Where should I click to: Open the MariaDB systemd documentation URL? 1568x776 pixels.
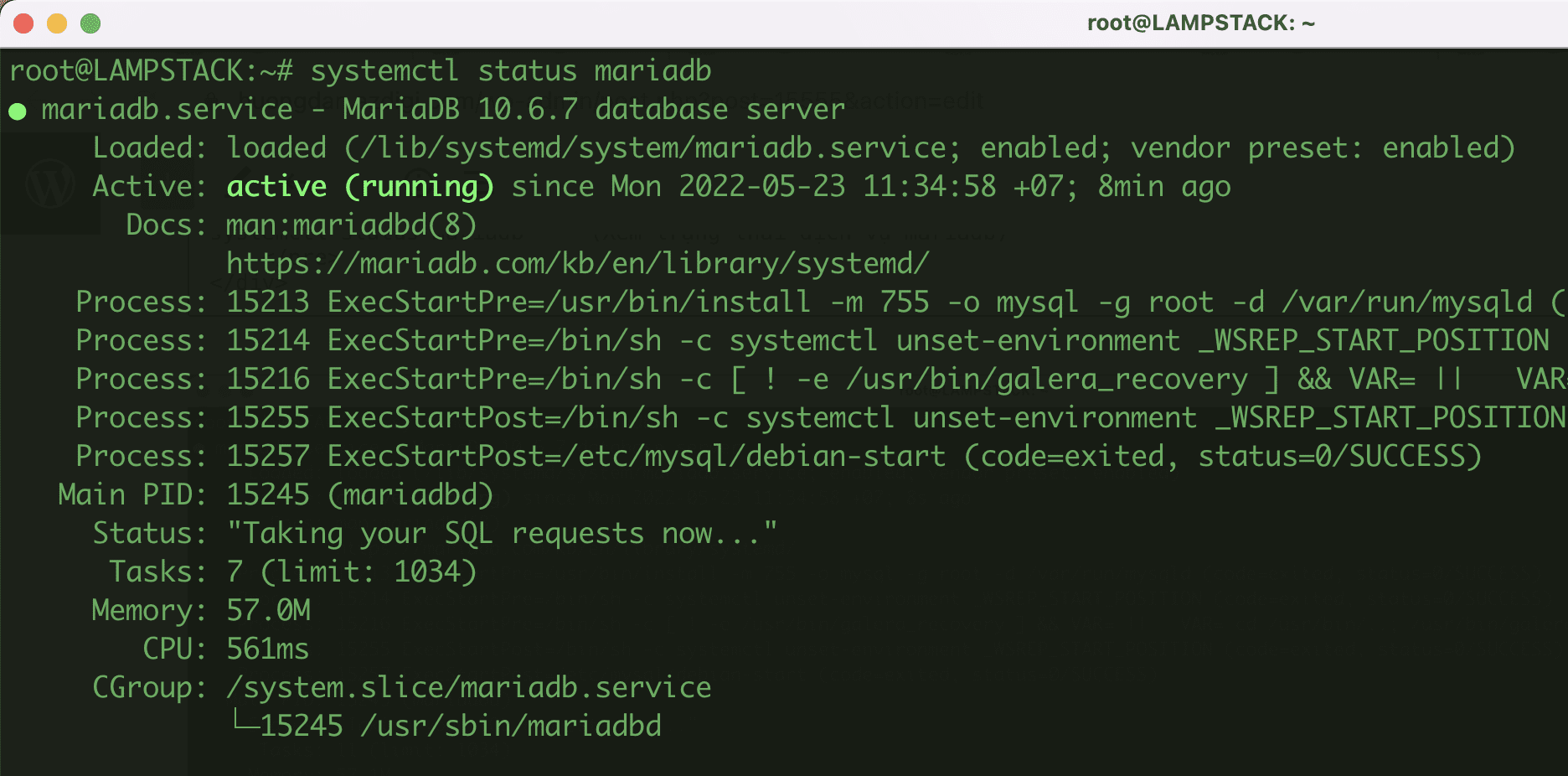(x=575, y=263)
